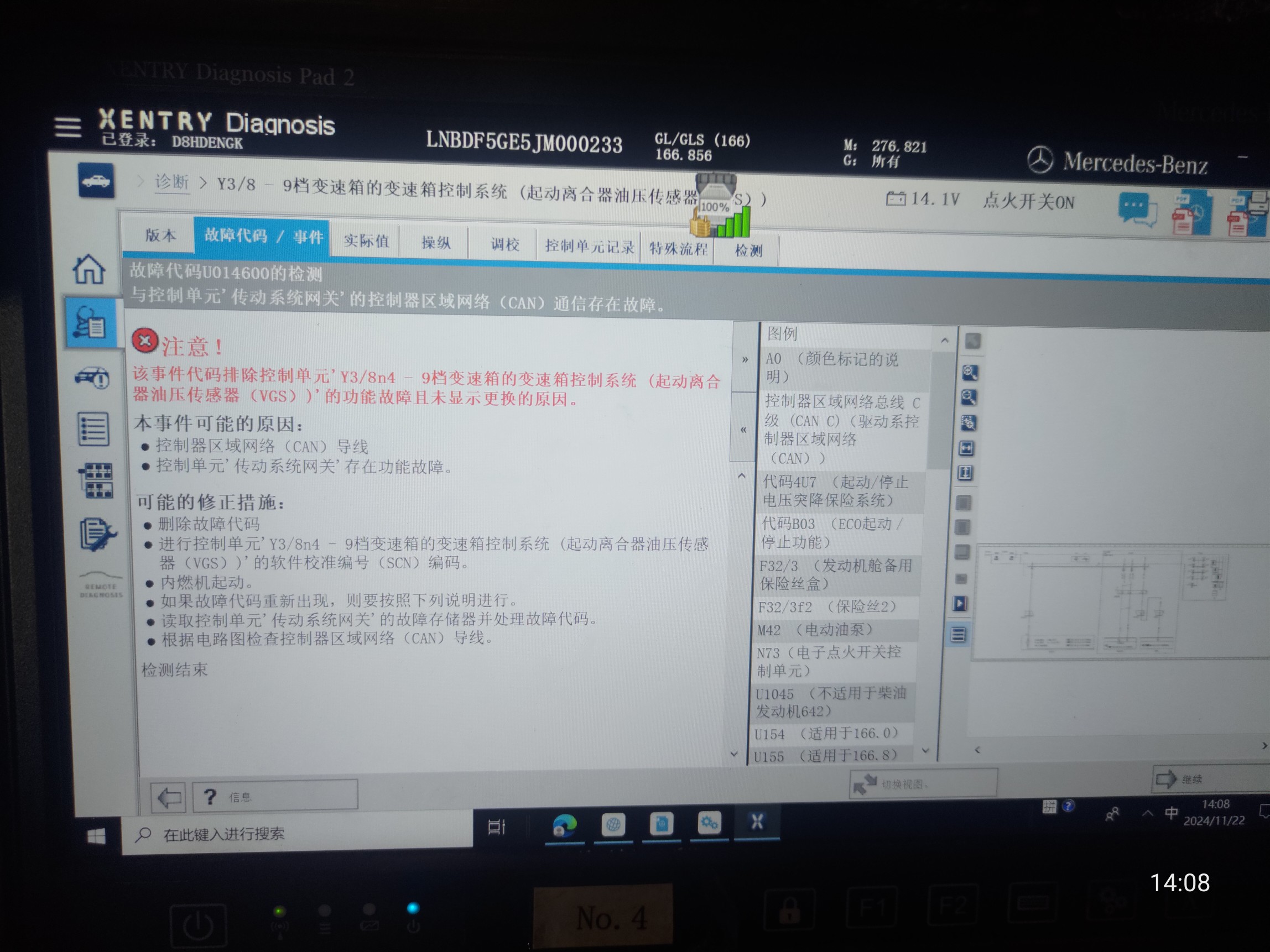Viewport: 1270px width, 952px height.
Task: Open Remote Diagnosis in the sidebar
Action: [101, 585]
